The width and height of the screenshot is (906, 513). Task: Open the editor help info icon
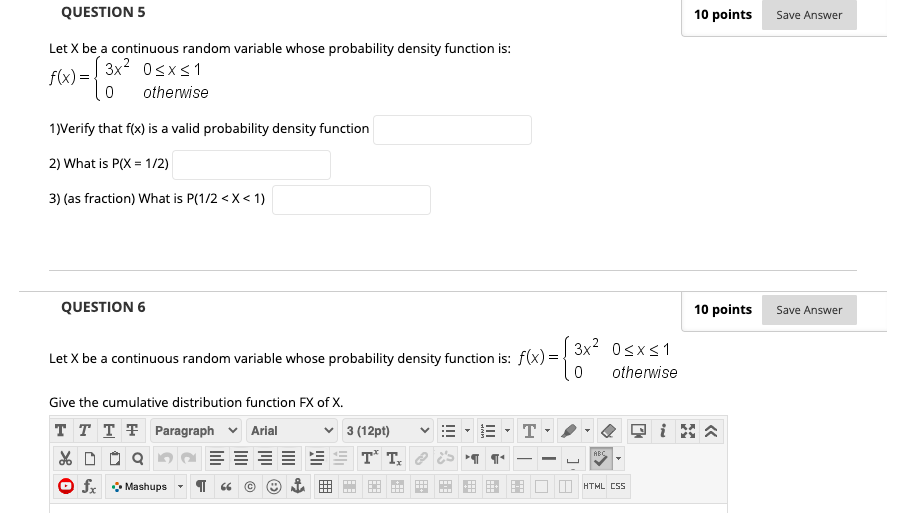tap(663, 431)
